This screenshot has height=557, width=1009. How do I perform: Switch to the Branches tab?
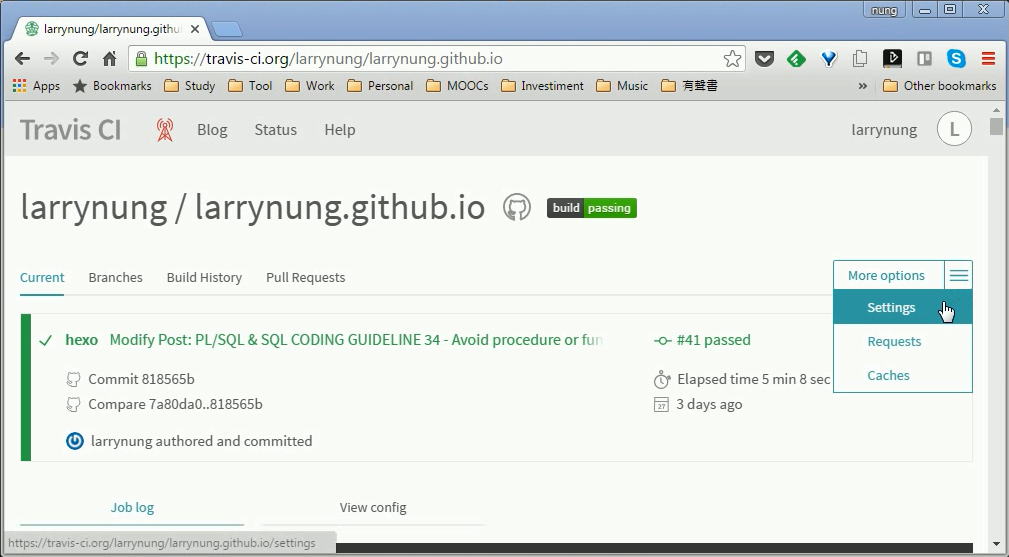(x=115, y=278)
